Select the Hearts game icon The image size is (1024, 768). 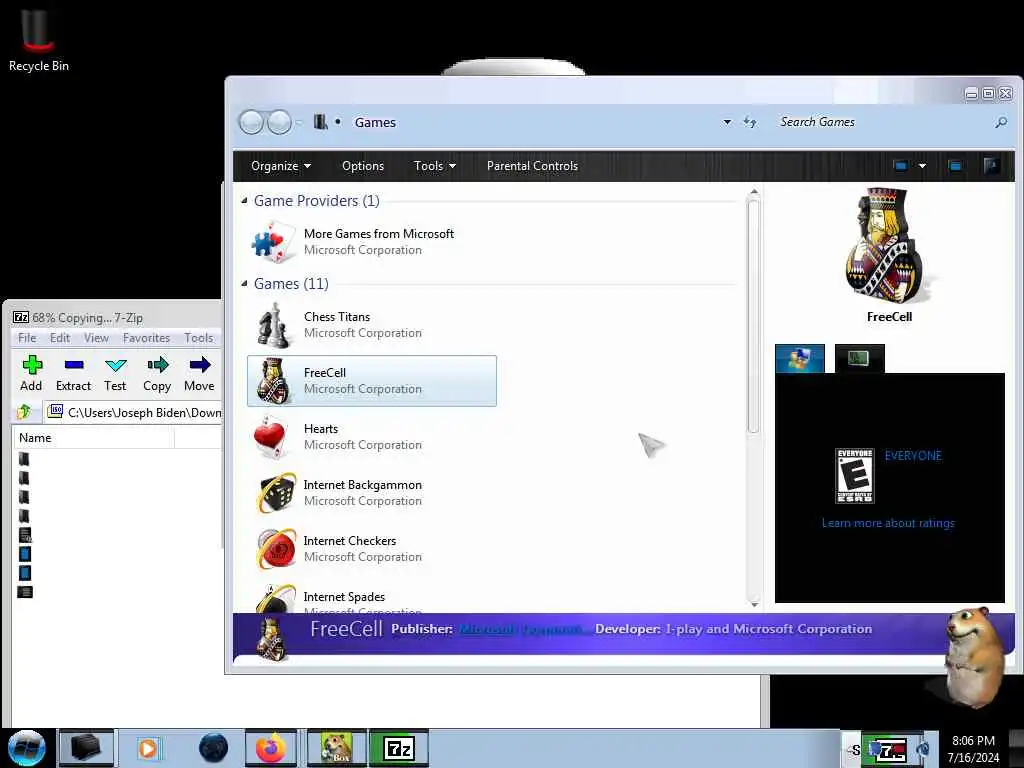pyautogui.click(x=271, y=436)
